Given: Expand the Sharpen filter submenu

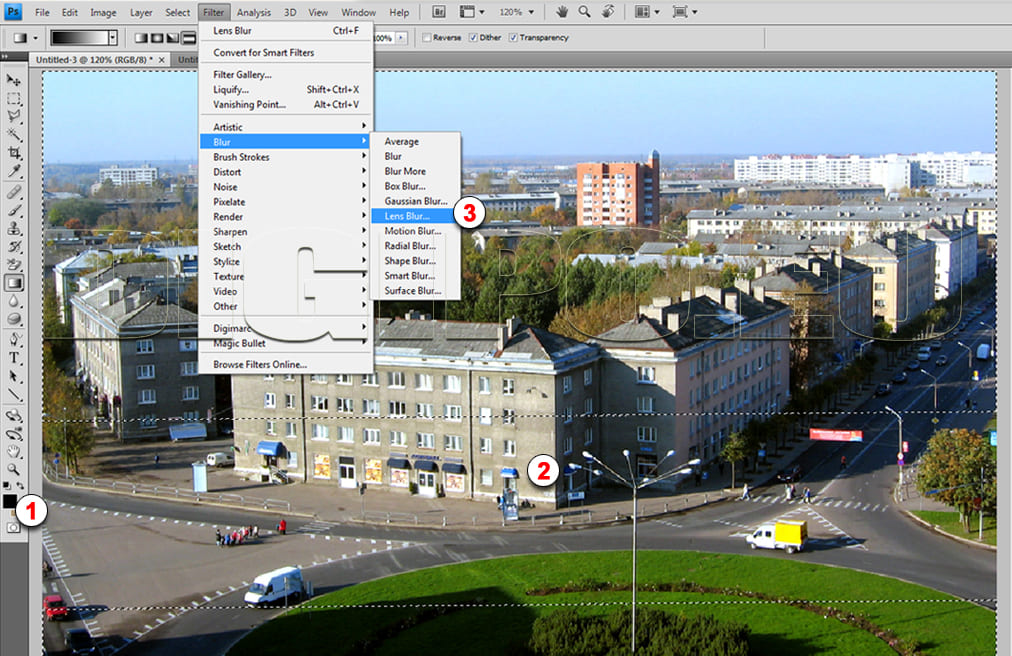Looking at the screenshot, I should tap(286, 231).
